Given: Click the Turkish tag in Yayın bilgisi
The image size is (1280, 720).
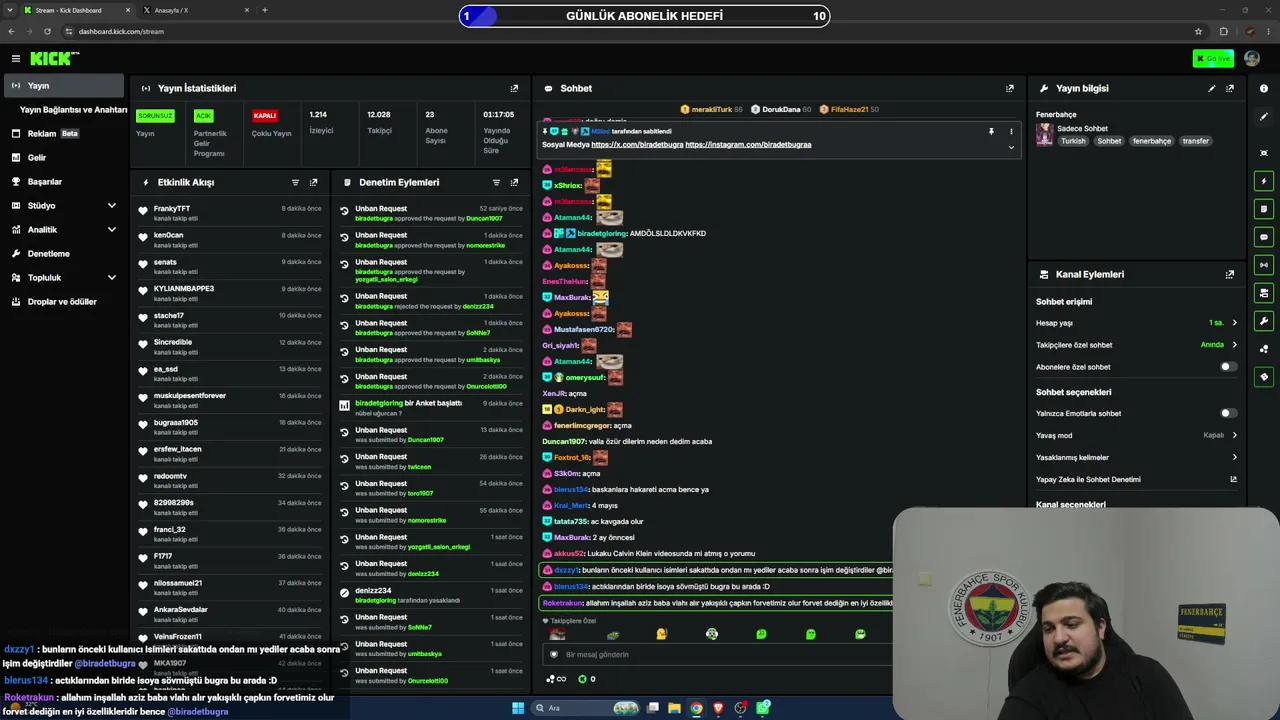Looking at the screenshot, I should coord(1073,141).
